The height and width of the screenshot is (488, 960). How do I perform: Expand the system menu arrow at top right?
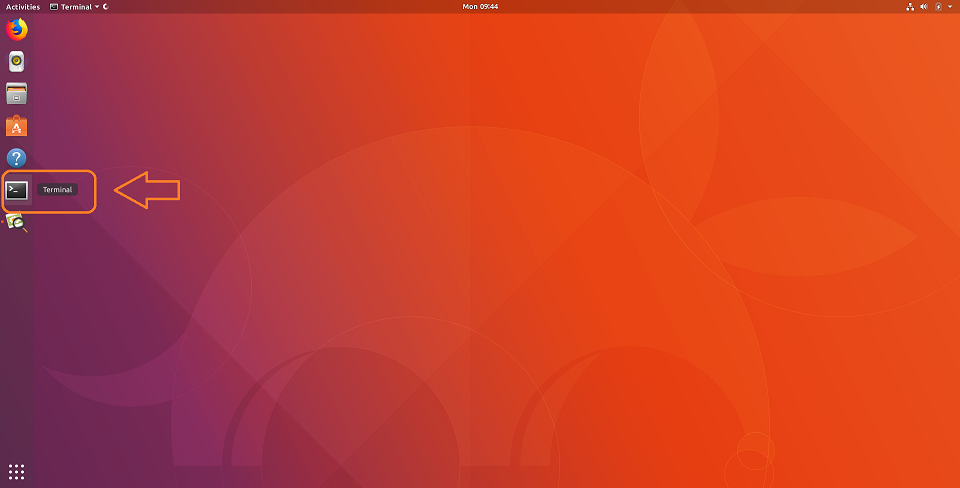950,7
